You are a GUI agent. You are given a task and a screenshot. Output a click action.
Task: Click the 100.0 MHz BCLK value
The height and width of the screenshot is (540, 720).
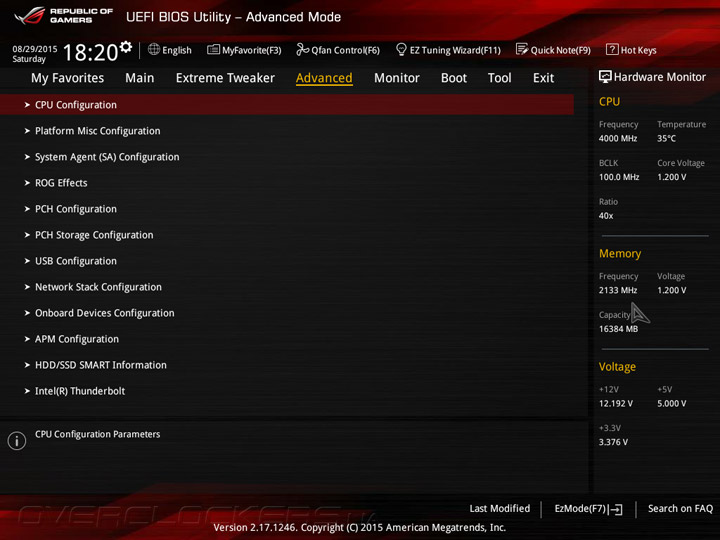point(619,177)
